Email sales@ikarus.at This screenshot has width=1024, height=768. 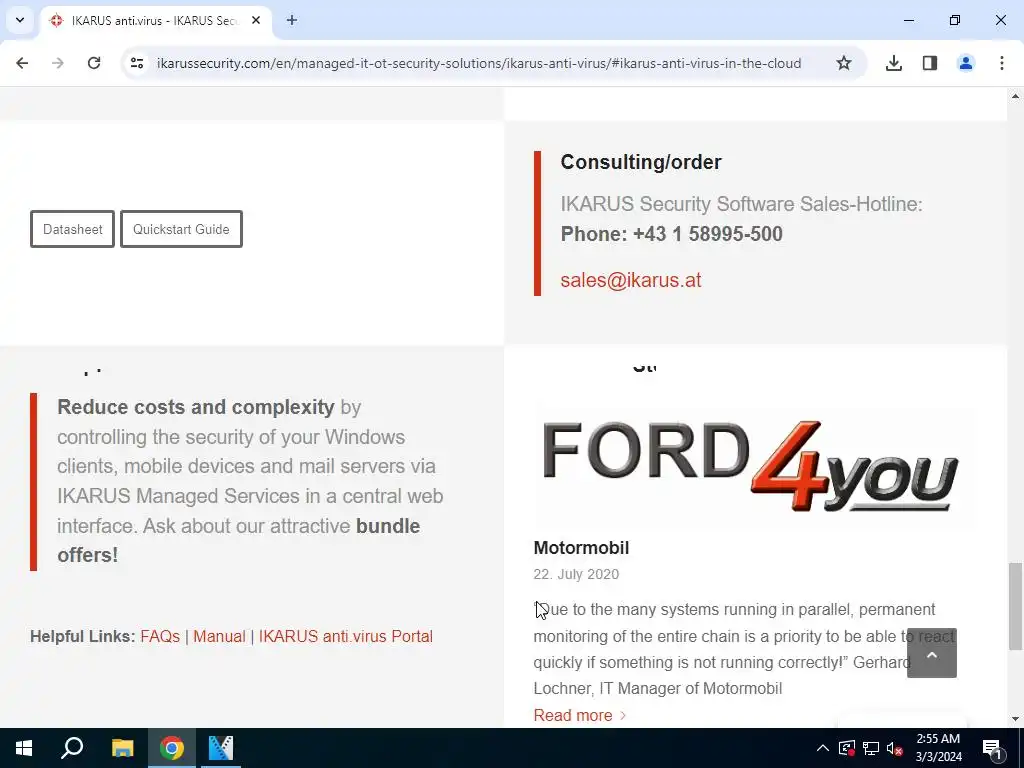(x=631, y=280)
